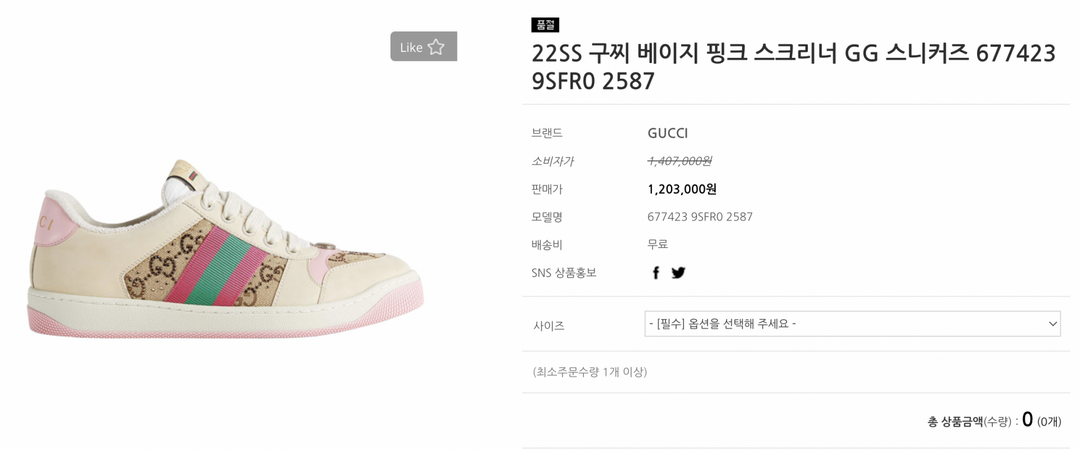Click the total quantity 0 figure
Screen dimensions: 1080x449
[1027, 420]
